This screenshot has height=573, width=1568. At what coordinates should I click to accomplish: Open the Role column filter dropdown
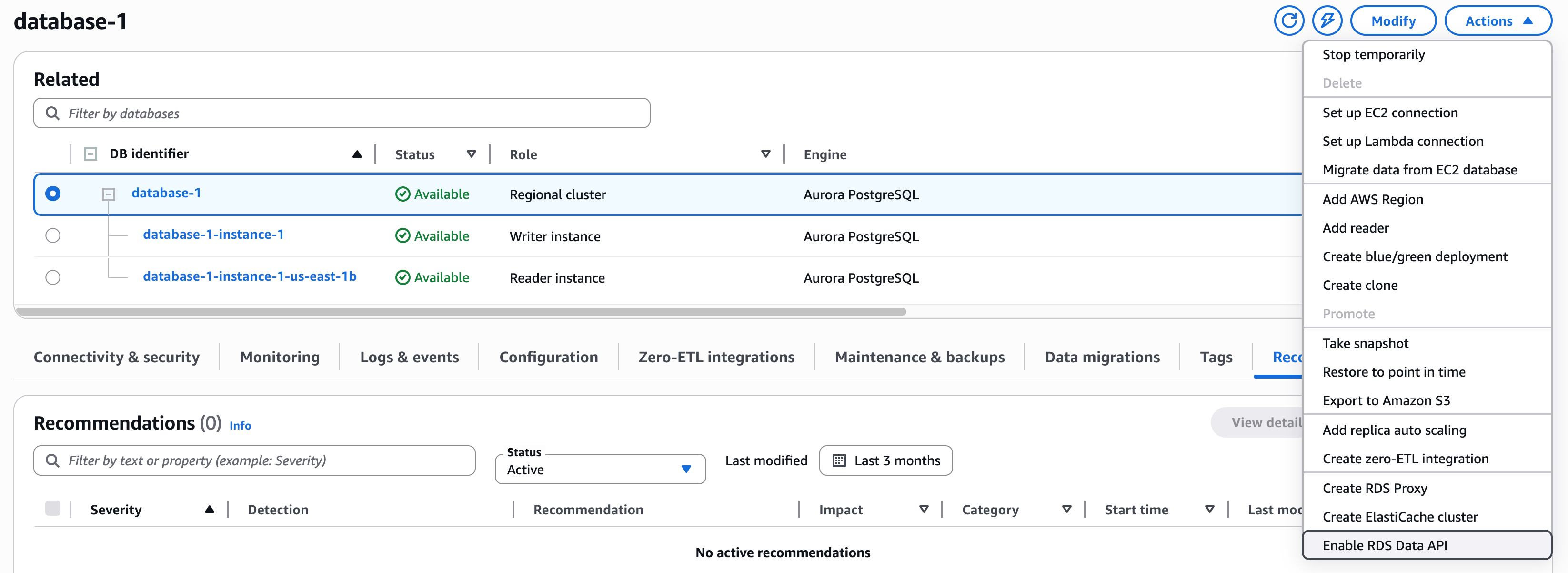tap(766, 154)
